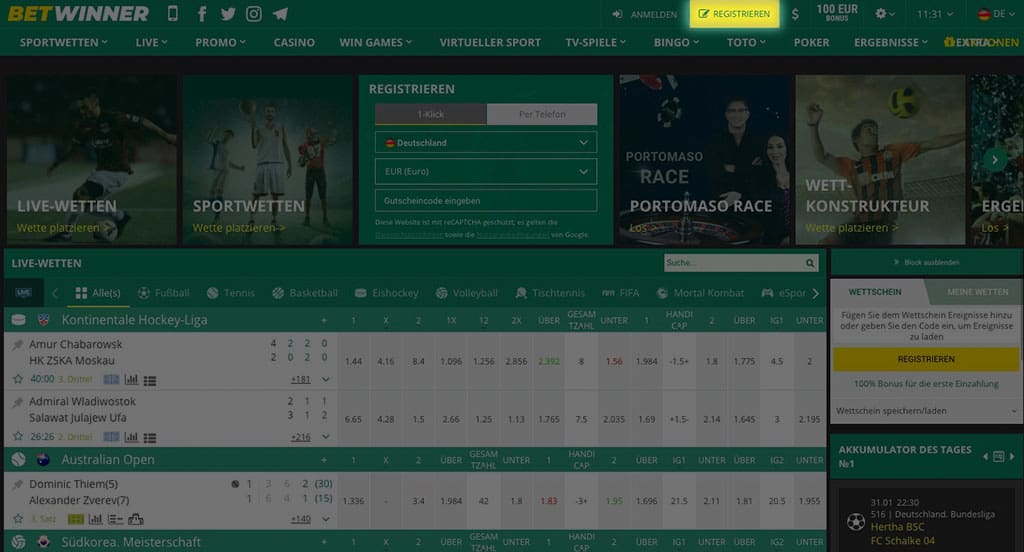The image size is (1024, 552).
Task: Pin the Admiral Wladiwostok match
Action: click(18, 402)
